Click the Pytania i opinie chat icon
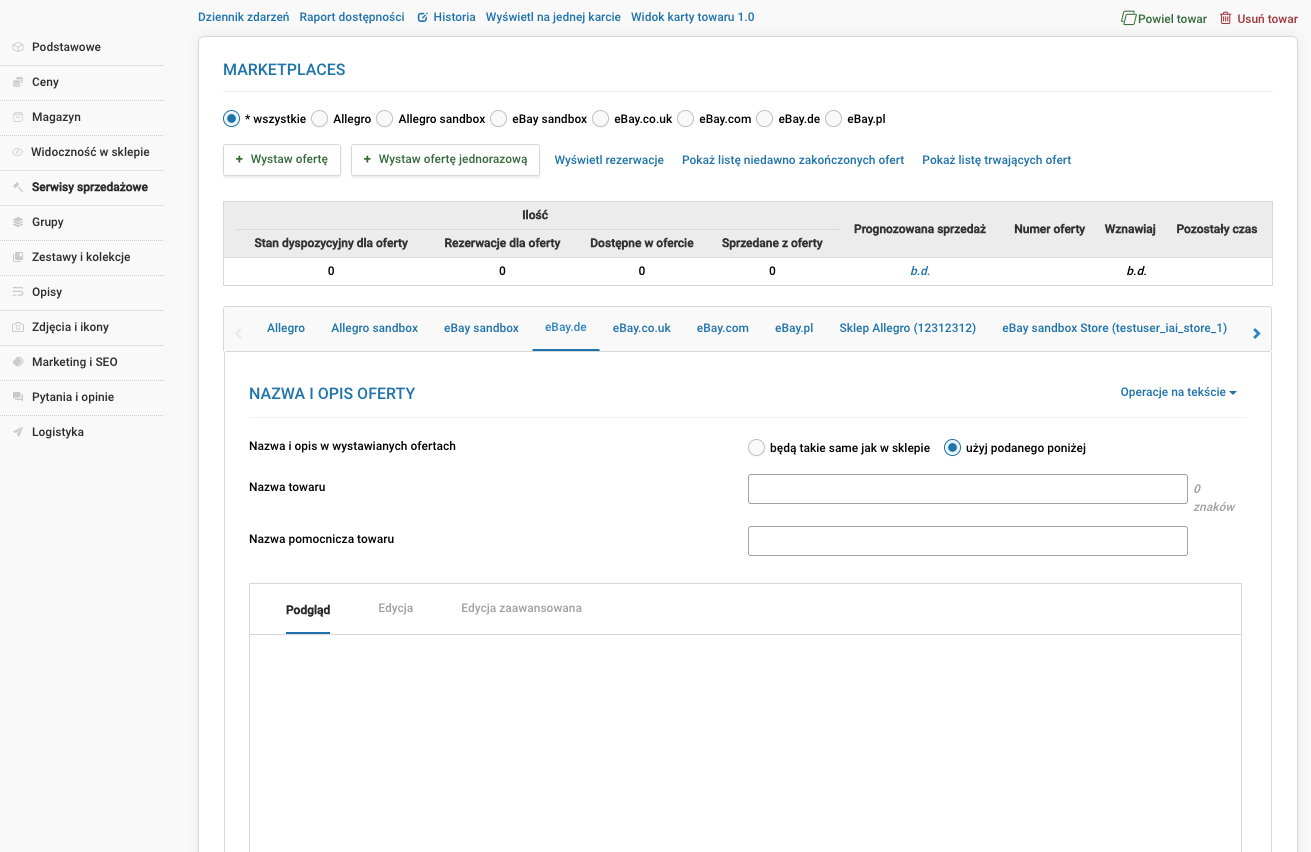This screenshot has width=1311, height=852. 18,397
